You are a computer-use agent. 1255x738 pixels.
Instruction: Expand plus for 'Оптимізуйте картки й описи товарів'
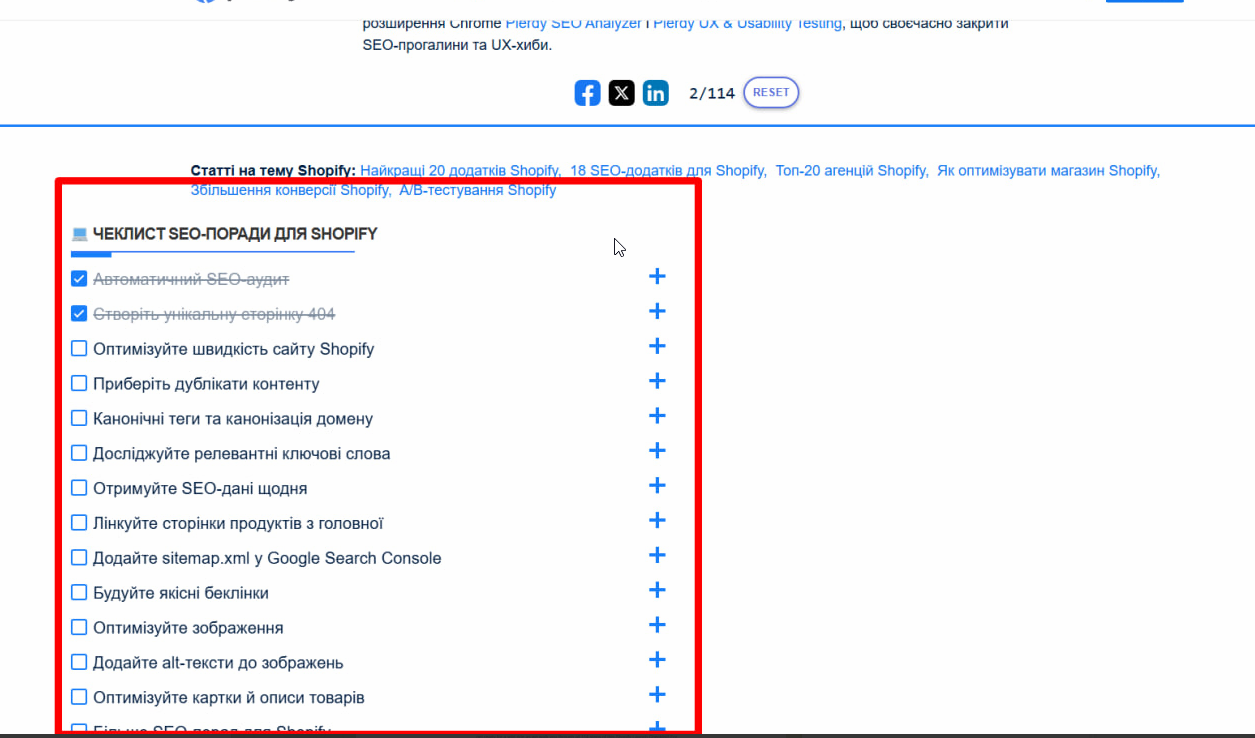point(657,695)
